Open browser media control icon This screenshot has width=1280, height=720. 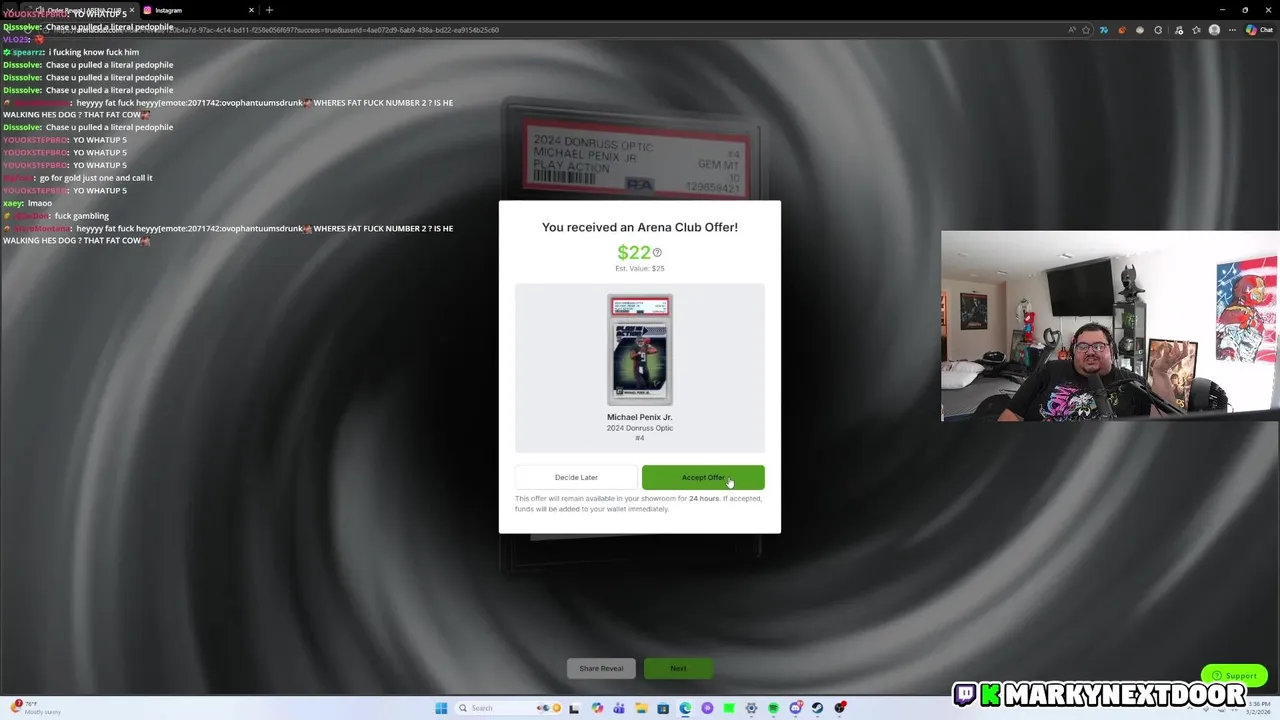pyautogui.click(x=1179, y=30)
